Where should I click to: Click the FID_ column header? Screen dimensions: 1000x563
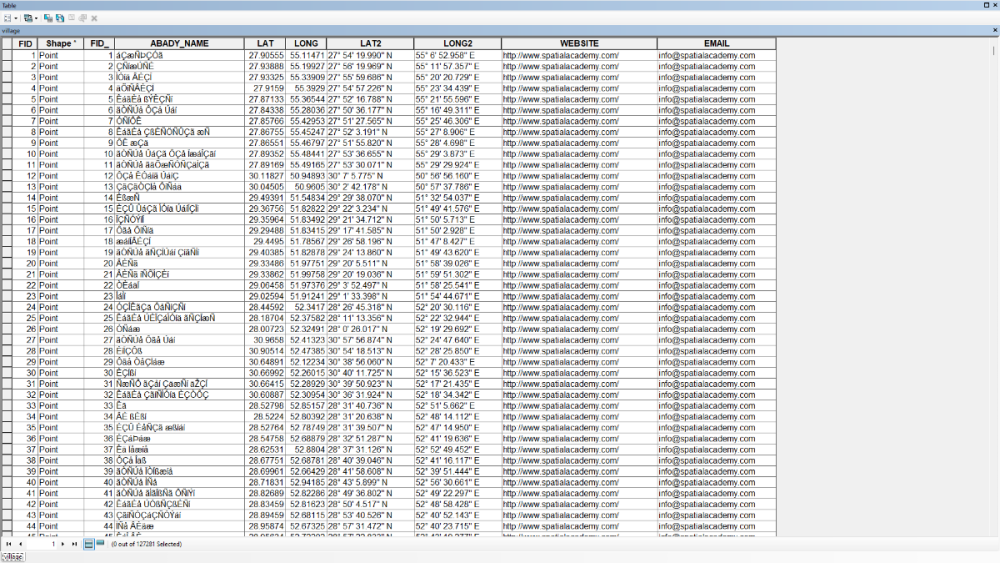99,43
